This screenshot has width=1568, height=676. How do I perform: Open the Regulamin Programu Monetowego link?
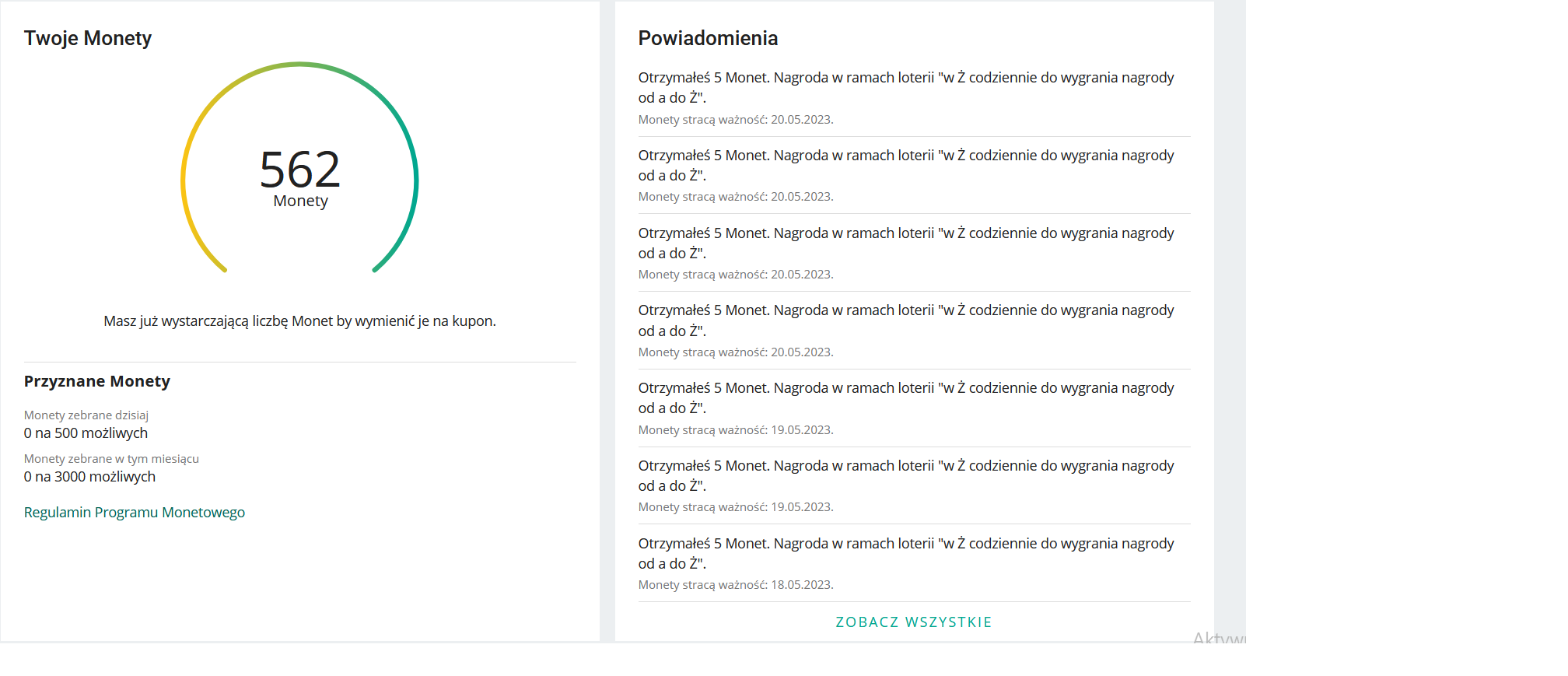tap(134, 513)
